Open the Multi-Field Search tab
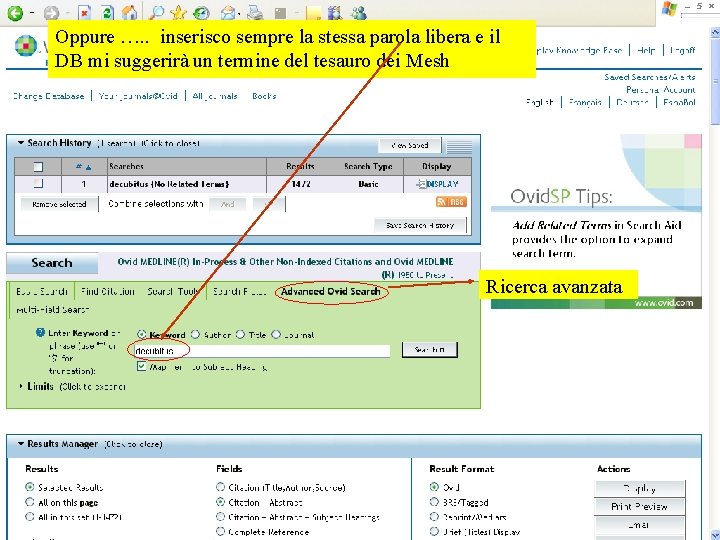Image resolution: width=720 pixels, height=540 pixels. coord(52,309)
